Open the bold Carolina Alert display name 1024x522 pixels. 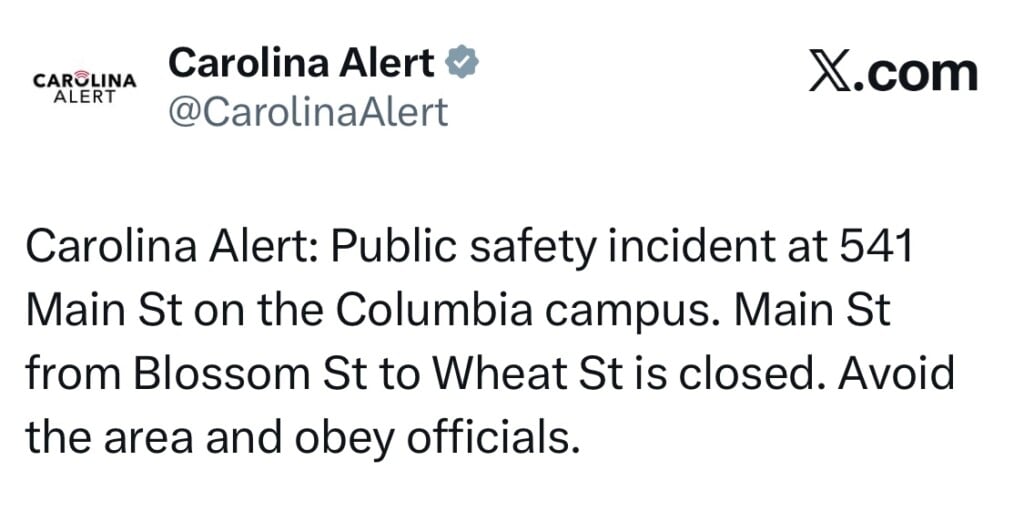301,64
